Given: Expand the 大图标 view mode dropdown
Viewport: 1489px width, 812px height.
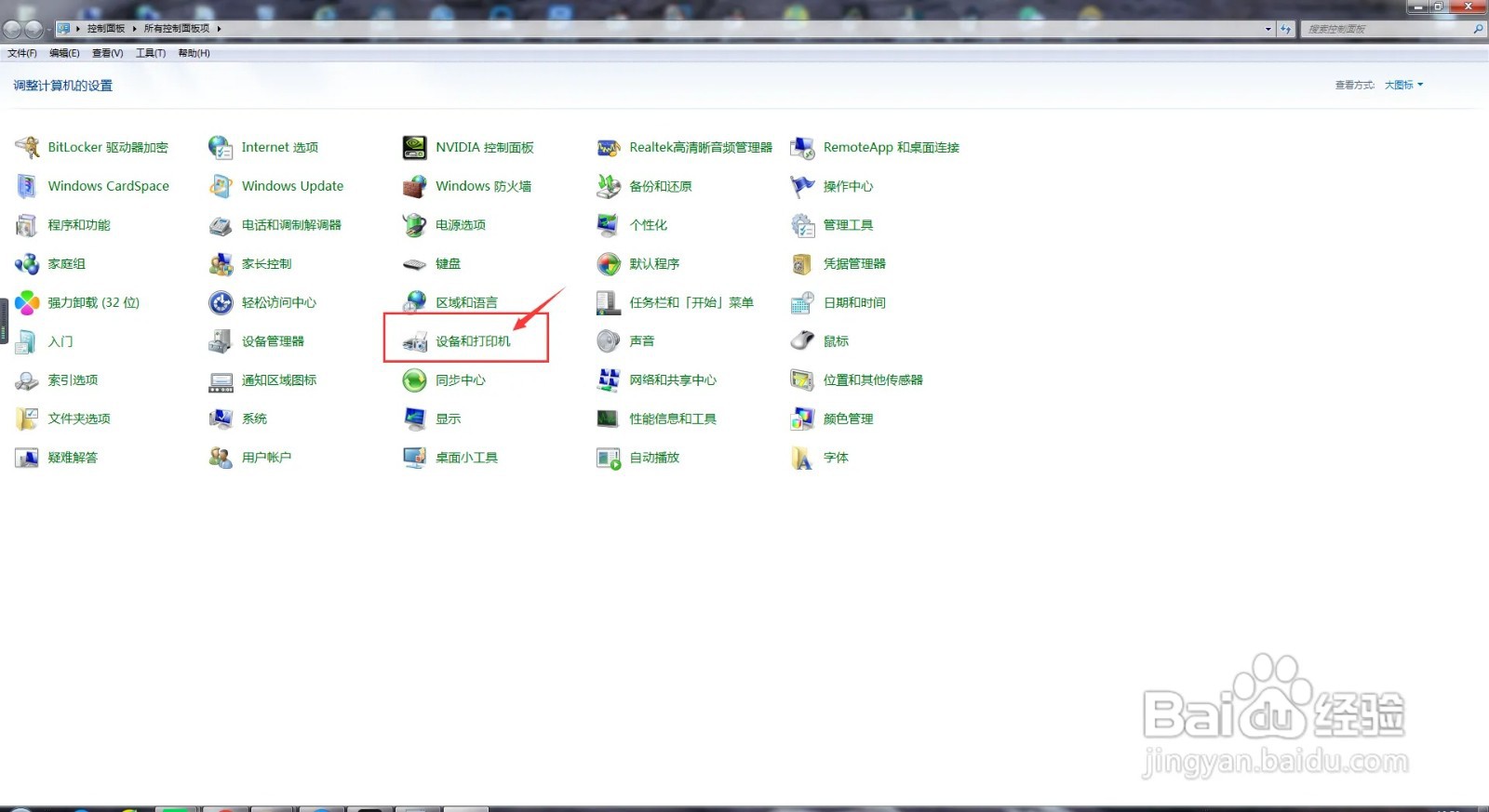Looking at the screenshot, I should tap(1403, 85).
